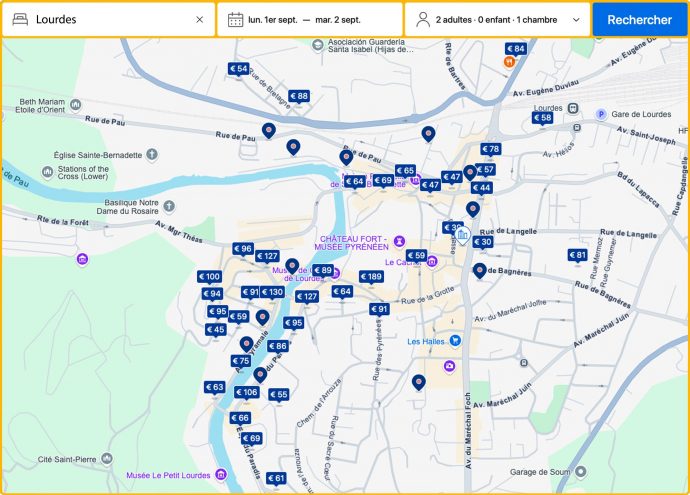690x495 pixels.
Task: Click the Les Halles shopping cart icon
Action: click(455, 341)
